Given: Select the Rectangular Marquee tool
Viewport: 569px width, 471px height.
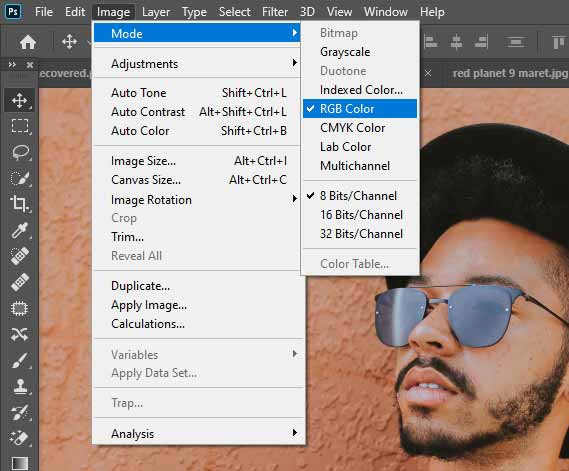Looking at the screenshot, I should tap(20, 126).
